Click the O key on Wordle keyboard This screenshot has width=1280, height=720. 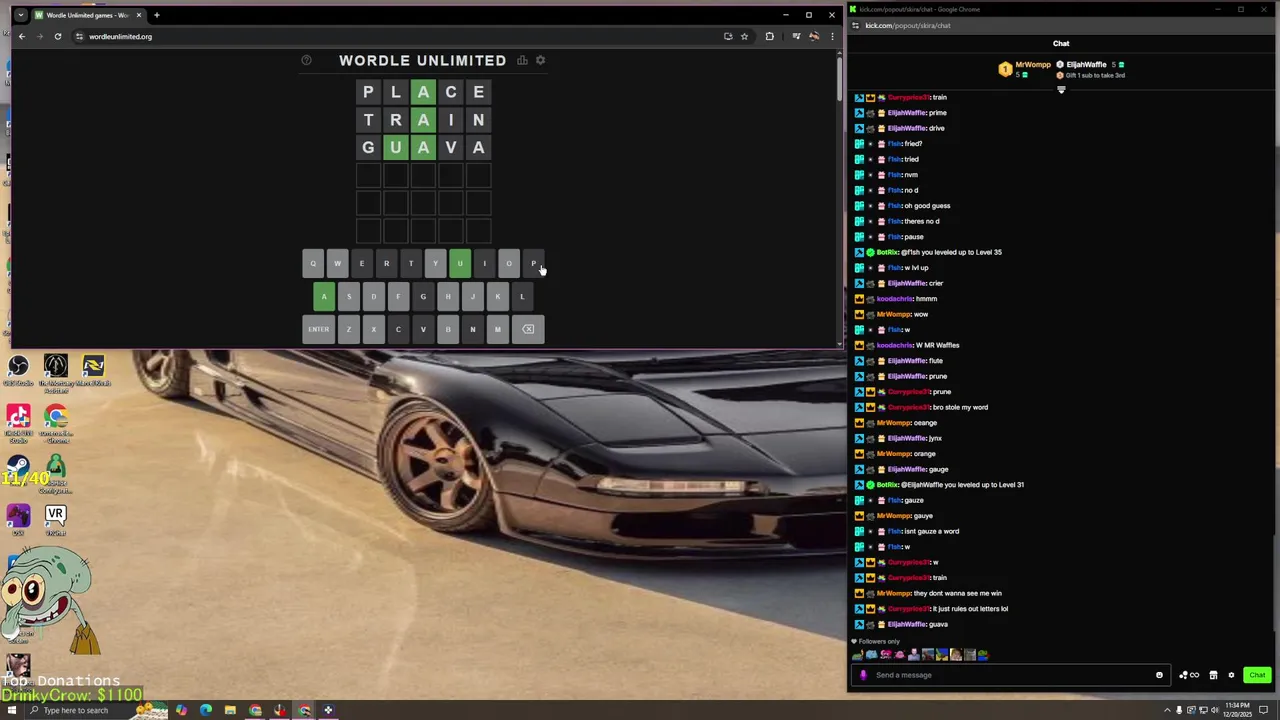click(509, 264)
